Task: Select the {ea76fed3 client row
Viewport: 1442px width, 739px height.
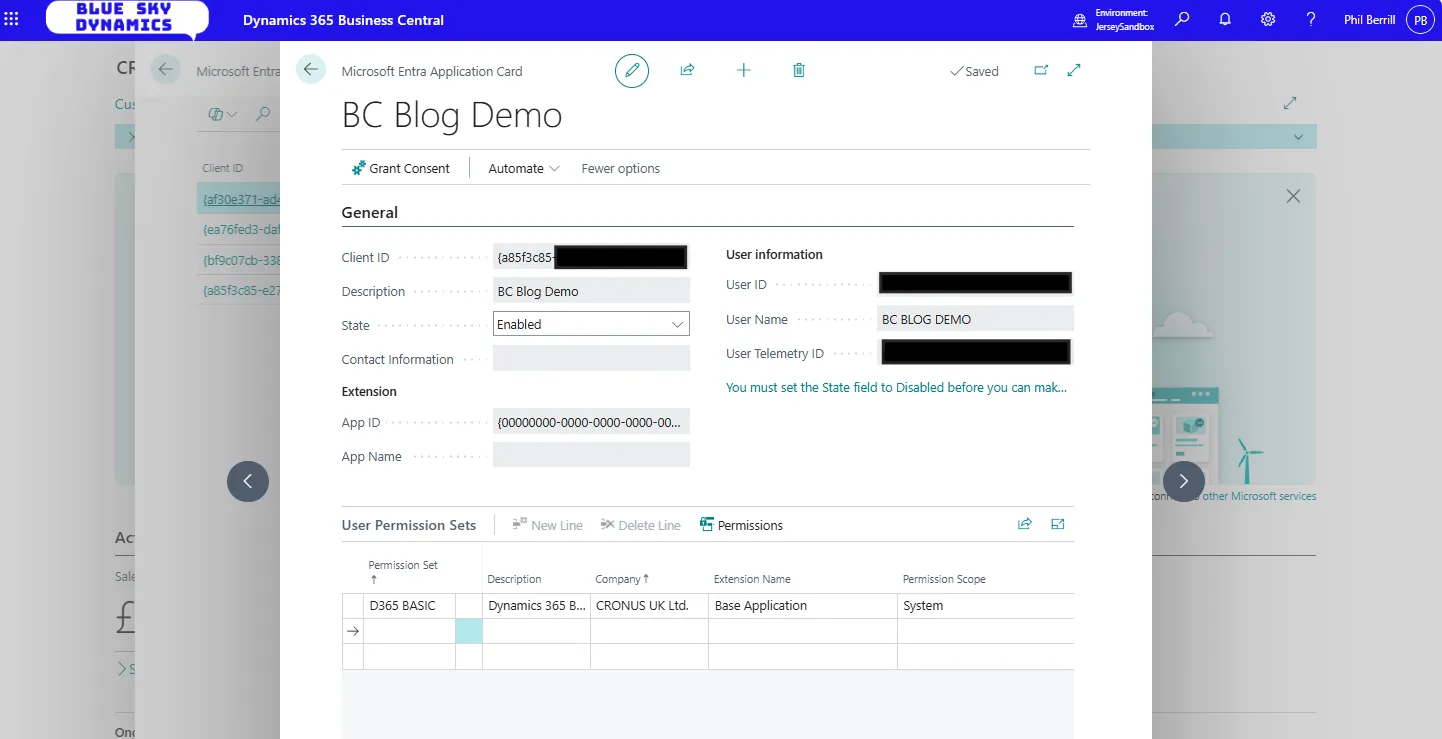Action: pyautogui.click(x=239, y=229)
